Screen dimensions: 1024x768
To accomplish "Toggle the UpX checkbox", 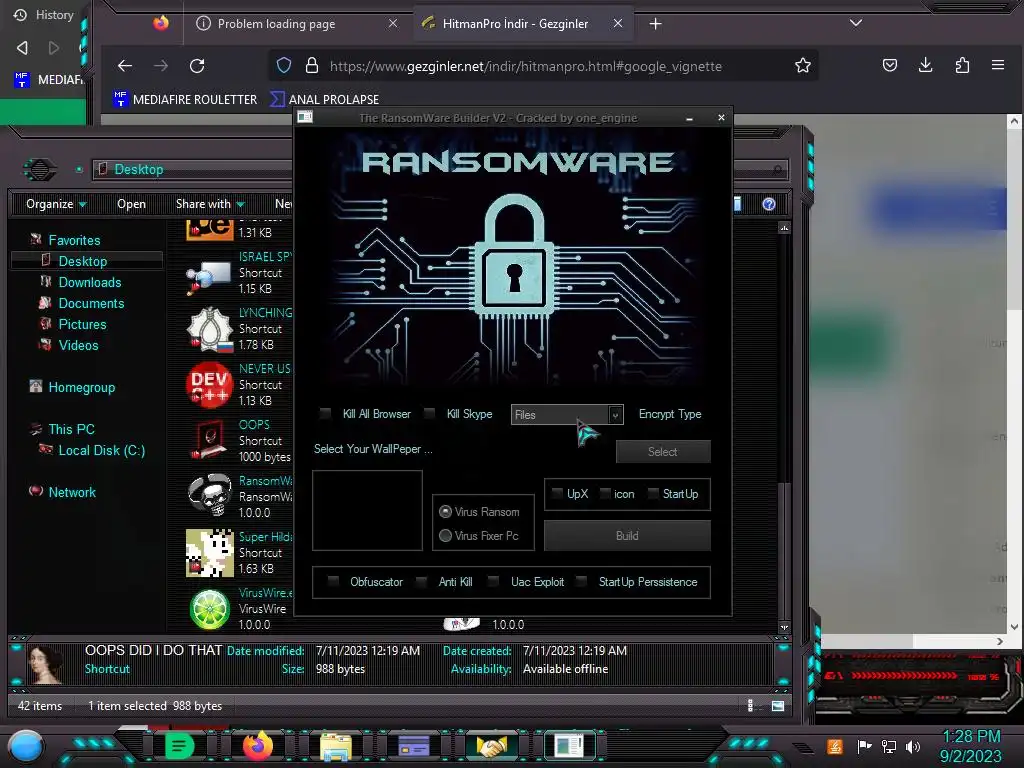I will 557,494.
